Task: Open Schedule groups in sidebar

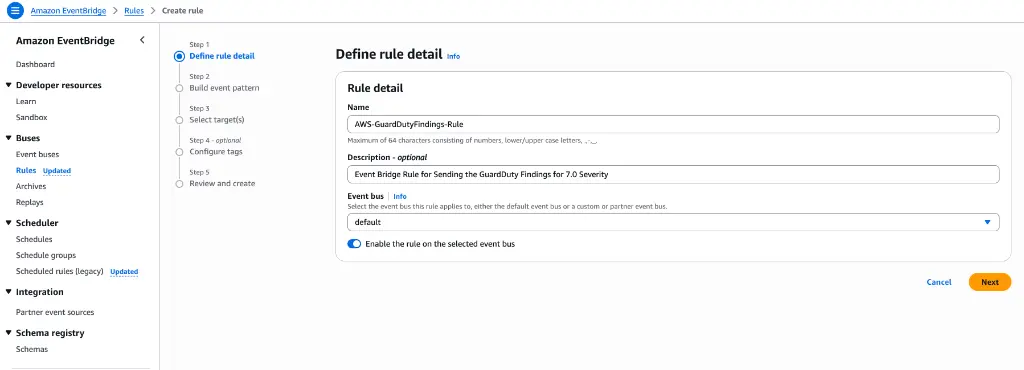Action: point(46,255)
